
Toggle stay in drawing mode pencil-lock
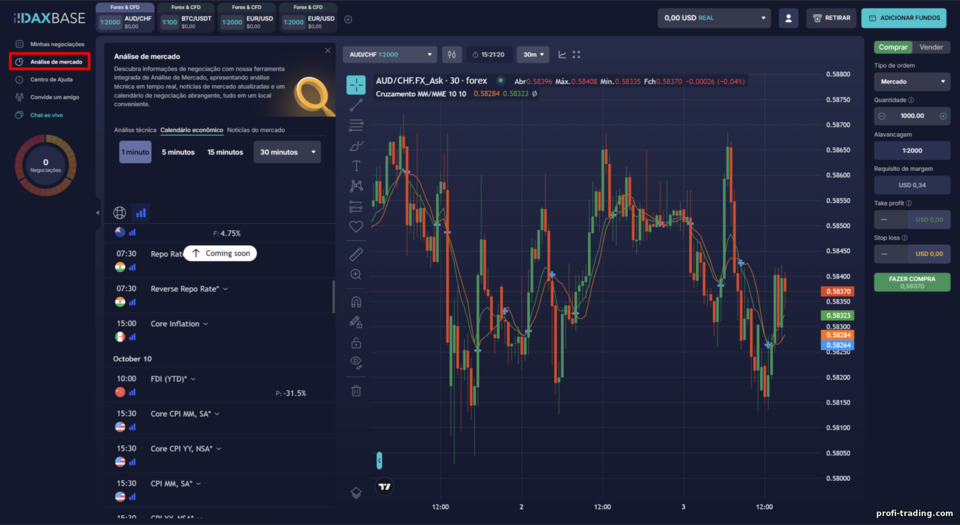[356, 322]
